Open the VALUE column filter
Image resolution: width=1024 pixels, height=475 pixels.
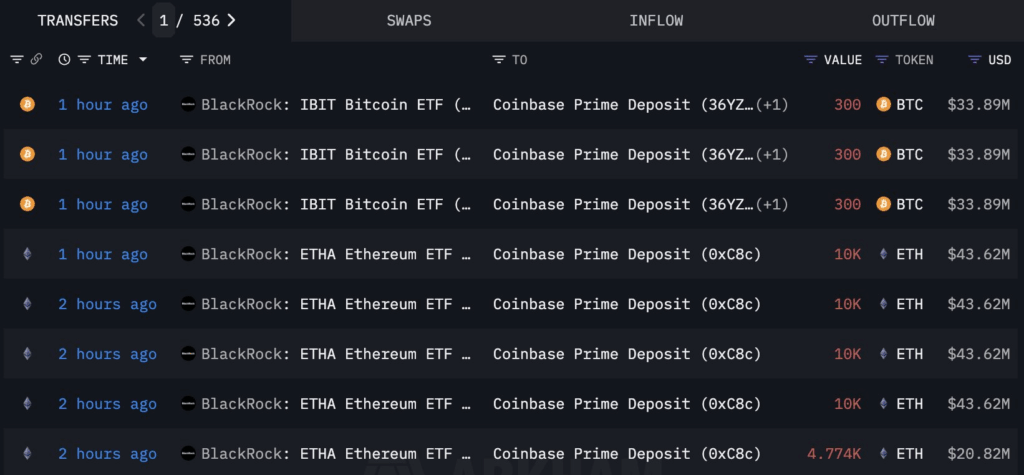coord(811,60)
